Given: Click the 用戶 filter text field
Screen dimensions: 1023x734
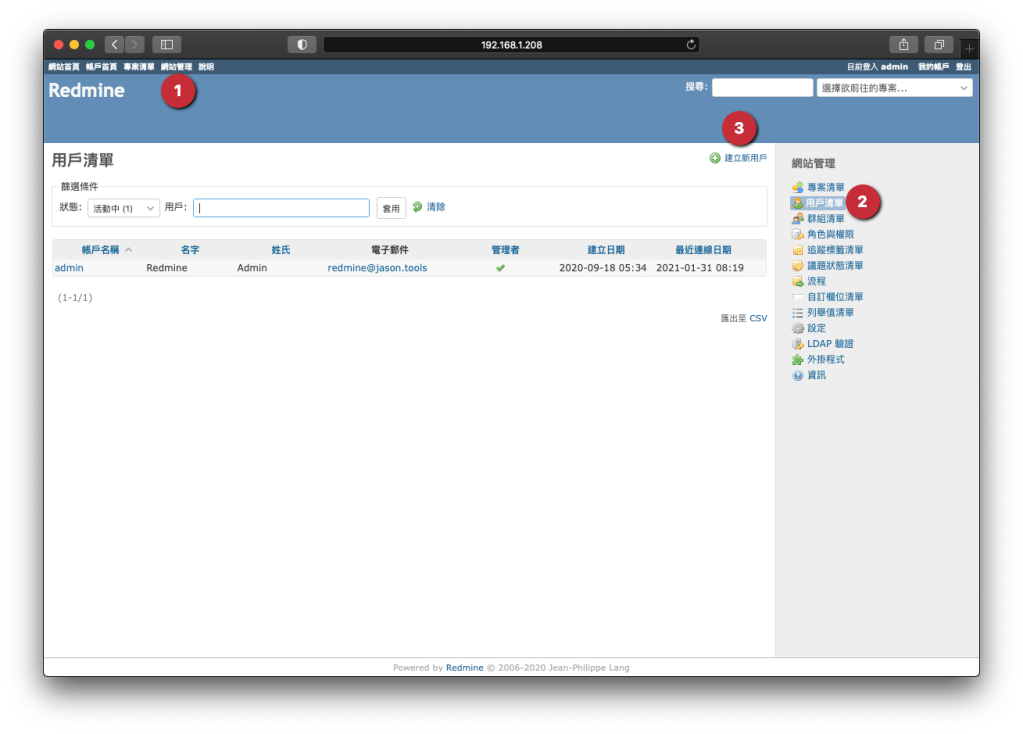Looking at the screenshot, I should [281, 208].
